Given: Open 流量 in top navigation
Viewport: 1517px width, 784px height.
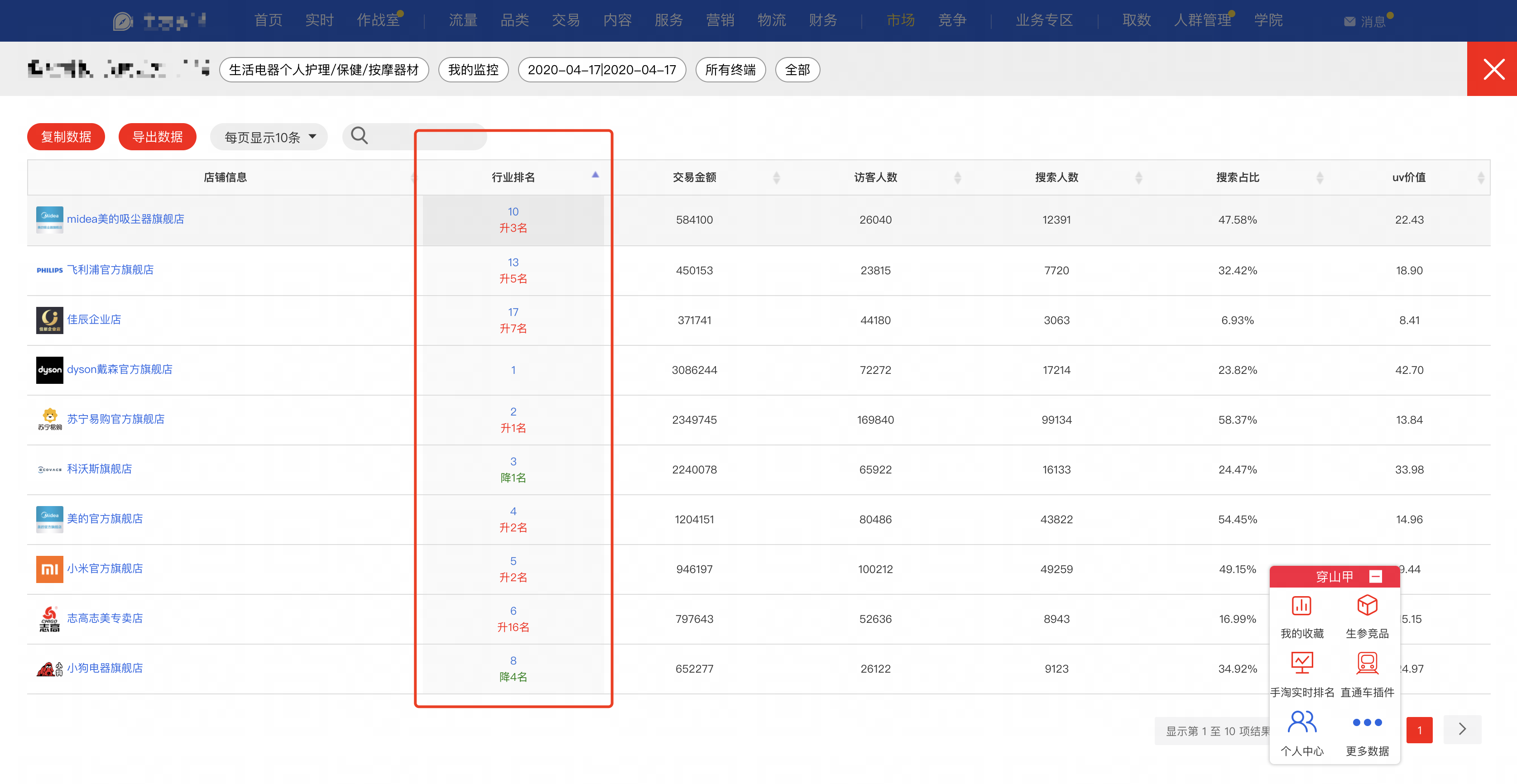Looking at the screenshot, I should tap(463, 21).
